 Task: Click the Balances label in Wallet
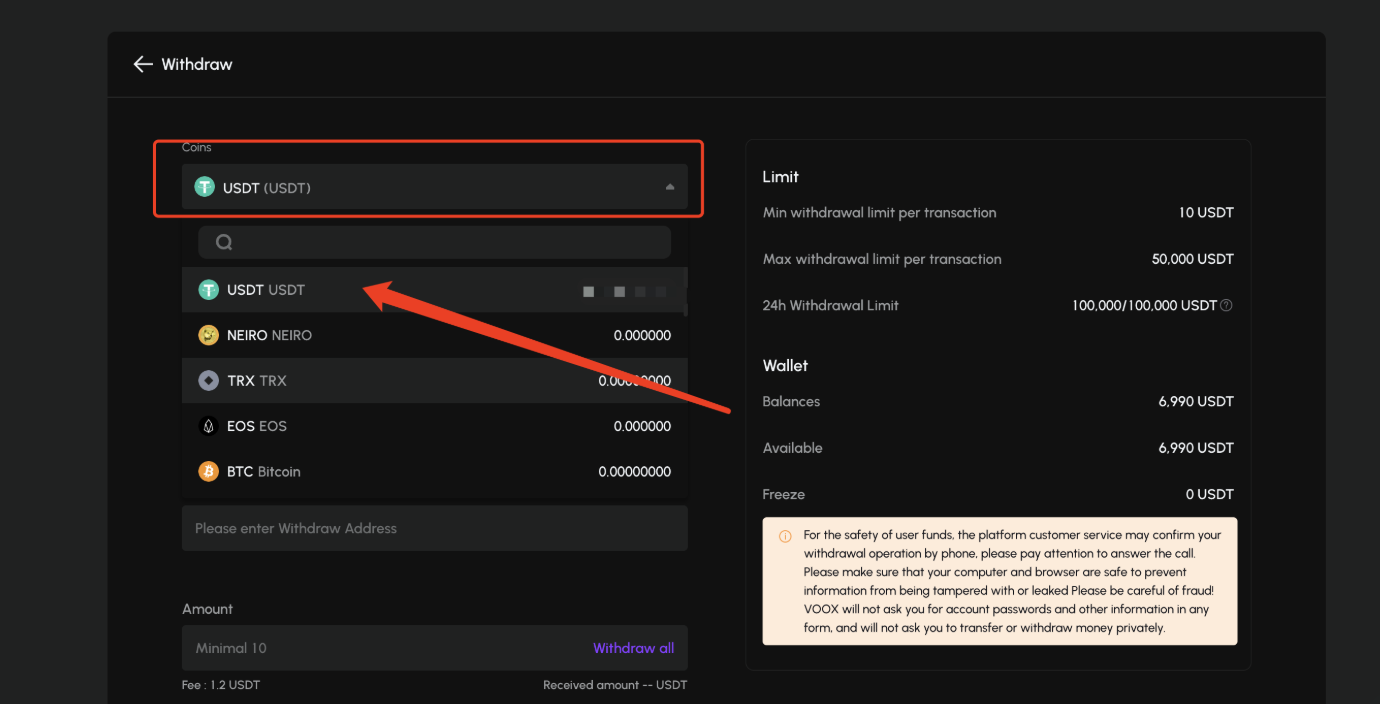click(x=791, y=402)
